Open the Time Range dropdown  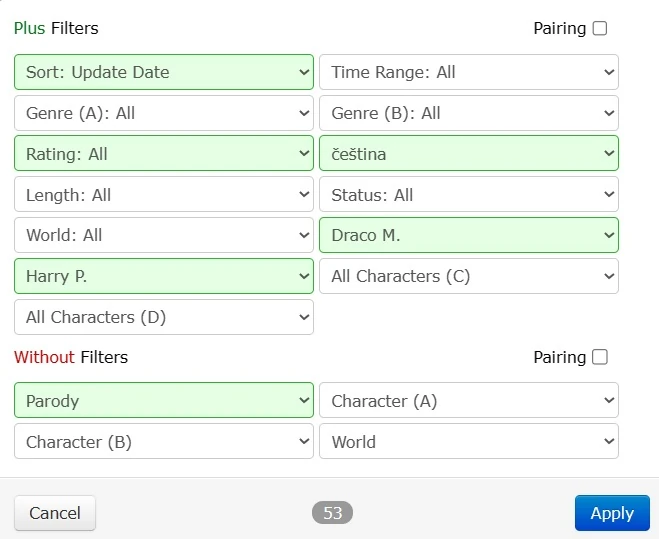[x=469, y=72]
